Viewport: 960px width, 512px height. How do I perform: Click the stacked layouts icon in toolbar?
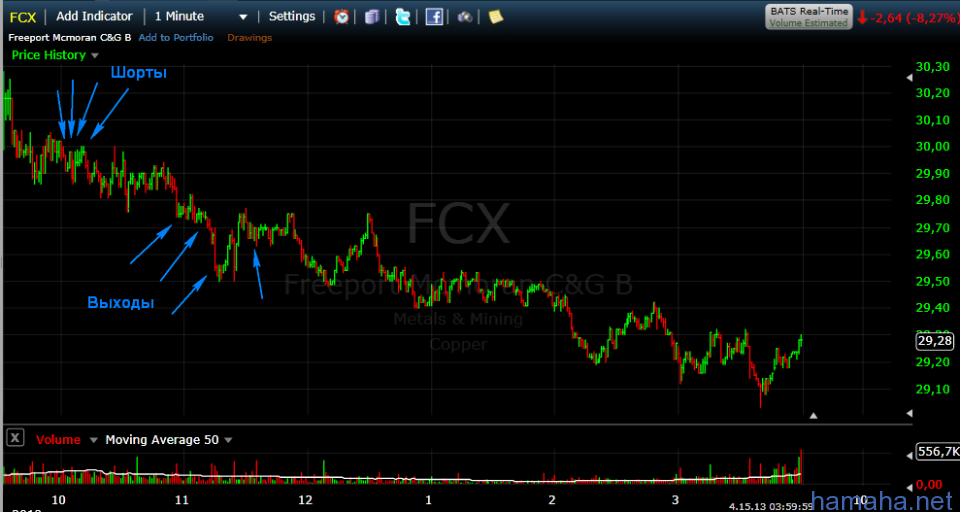click(x=372, y=17)
